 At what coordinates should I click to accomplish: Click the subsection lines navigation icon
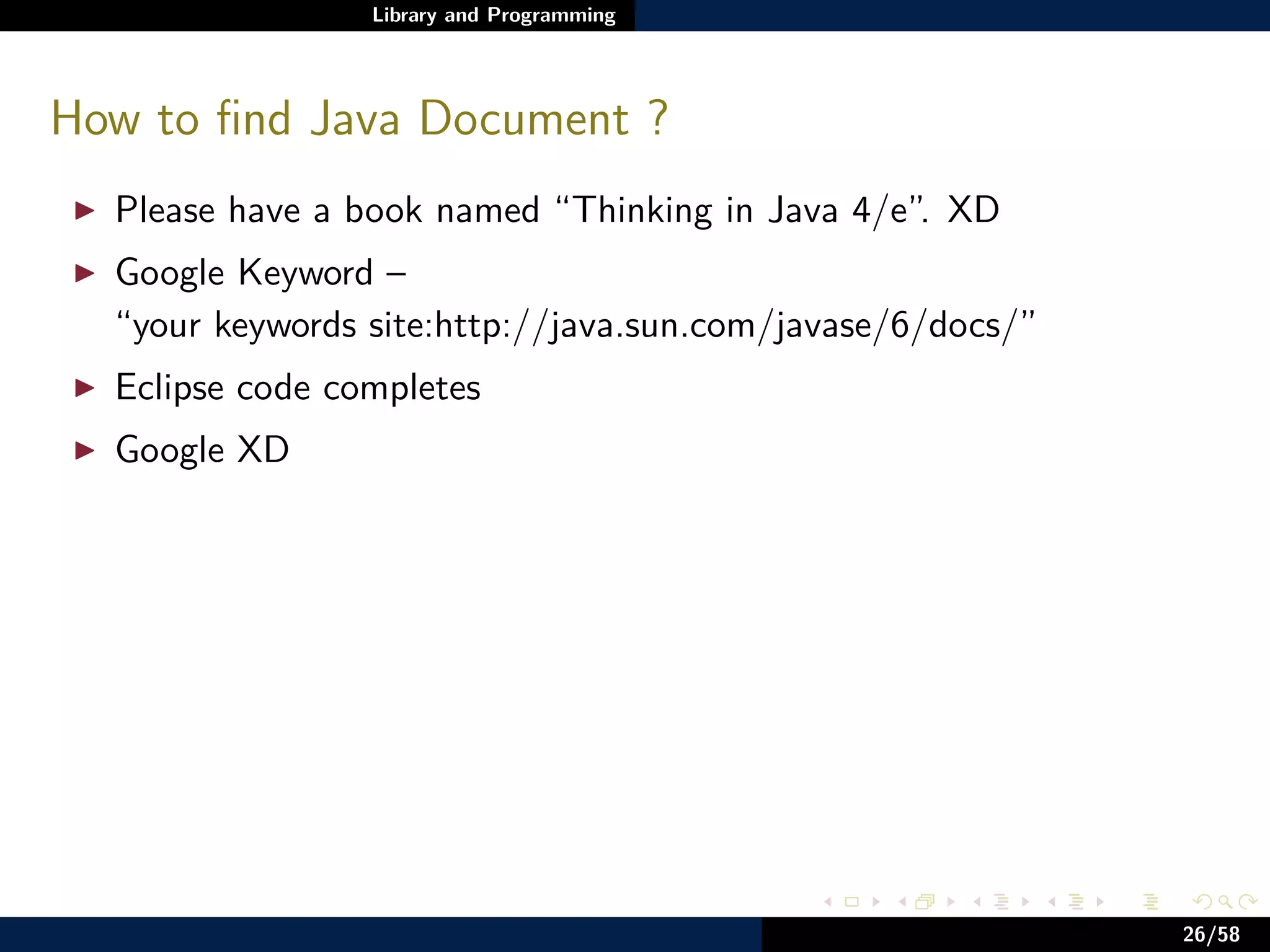click(1001, 902)
